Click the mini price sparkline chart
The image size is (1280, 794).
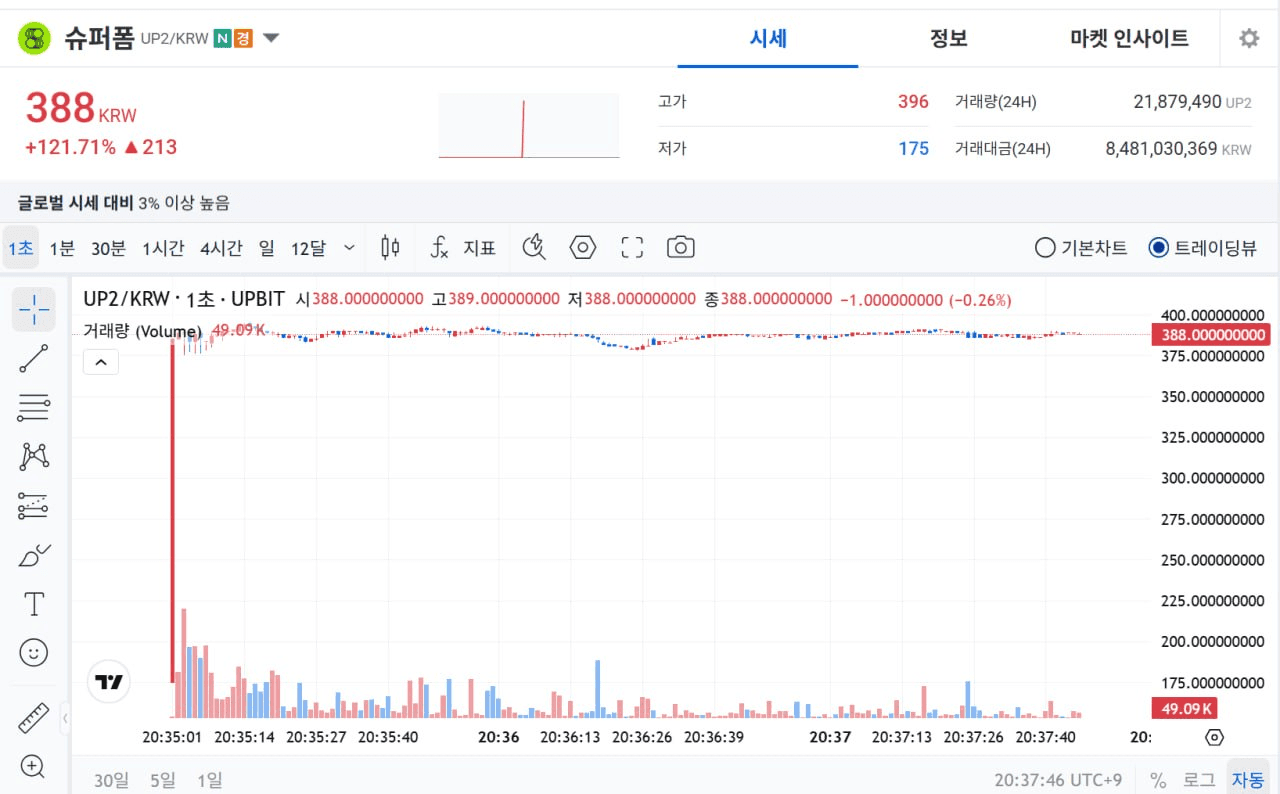529,126
